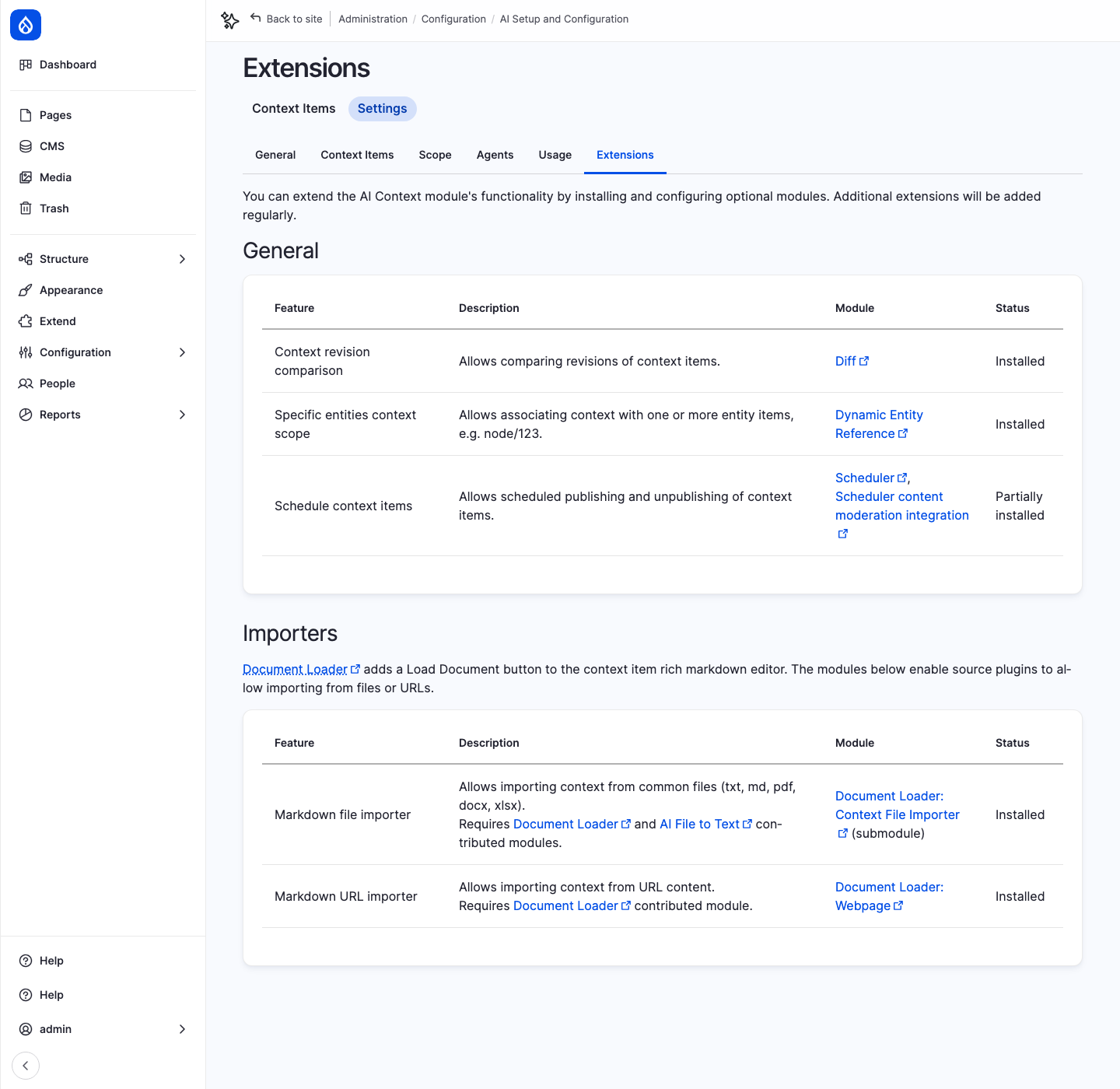Open Document Loader: Webpage module link
This screenshot has width=1120, height=1089.
click(889, 896)
